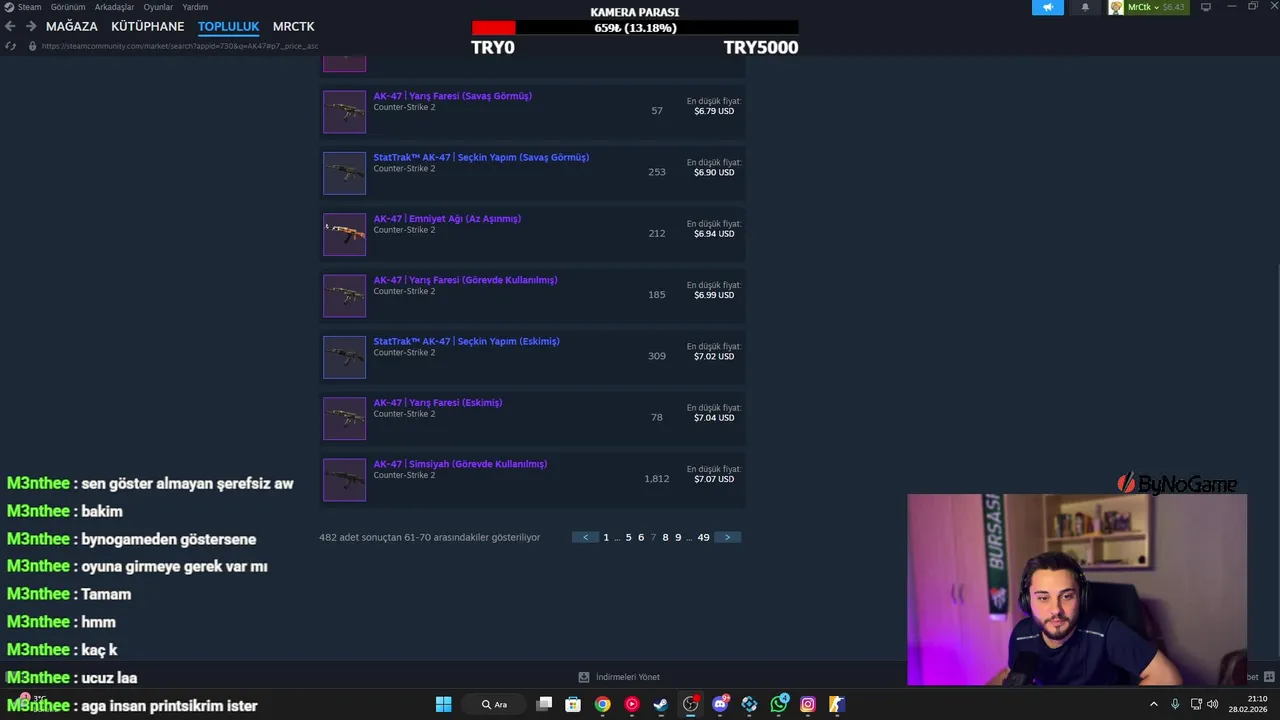The width and height of the screenshot is (1280, 720).
Task: Click the steamcommunity market URL bar
Action: tap(180, 46)
